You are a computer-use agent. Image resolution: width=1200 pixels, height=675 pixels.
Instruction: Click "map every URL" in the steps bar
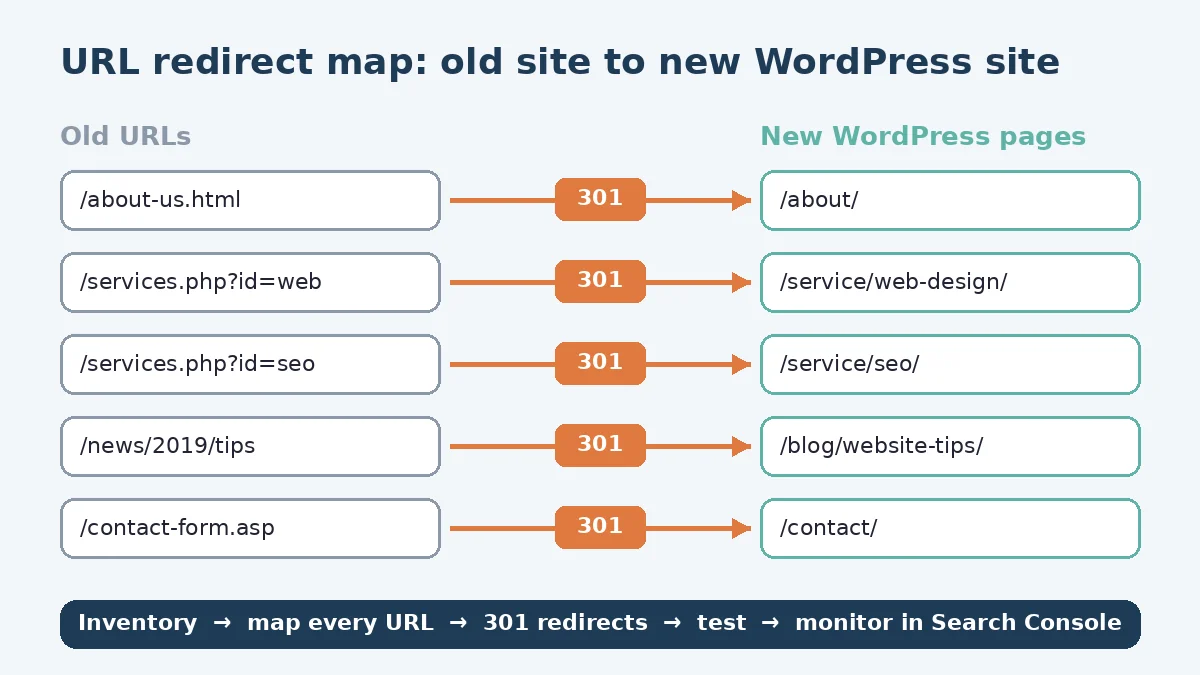tap(340, 623)
